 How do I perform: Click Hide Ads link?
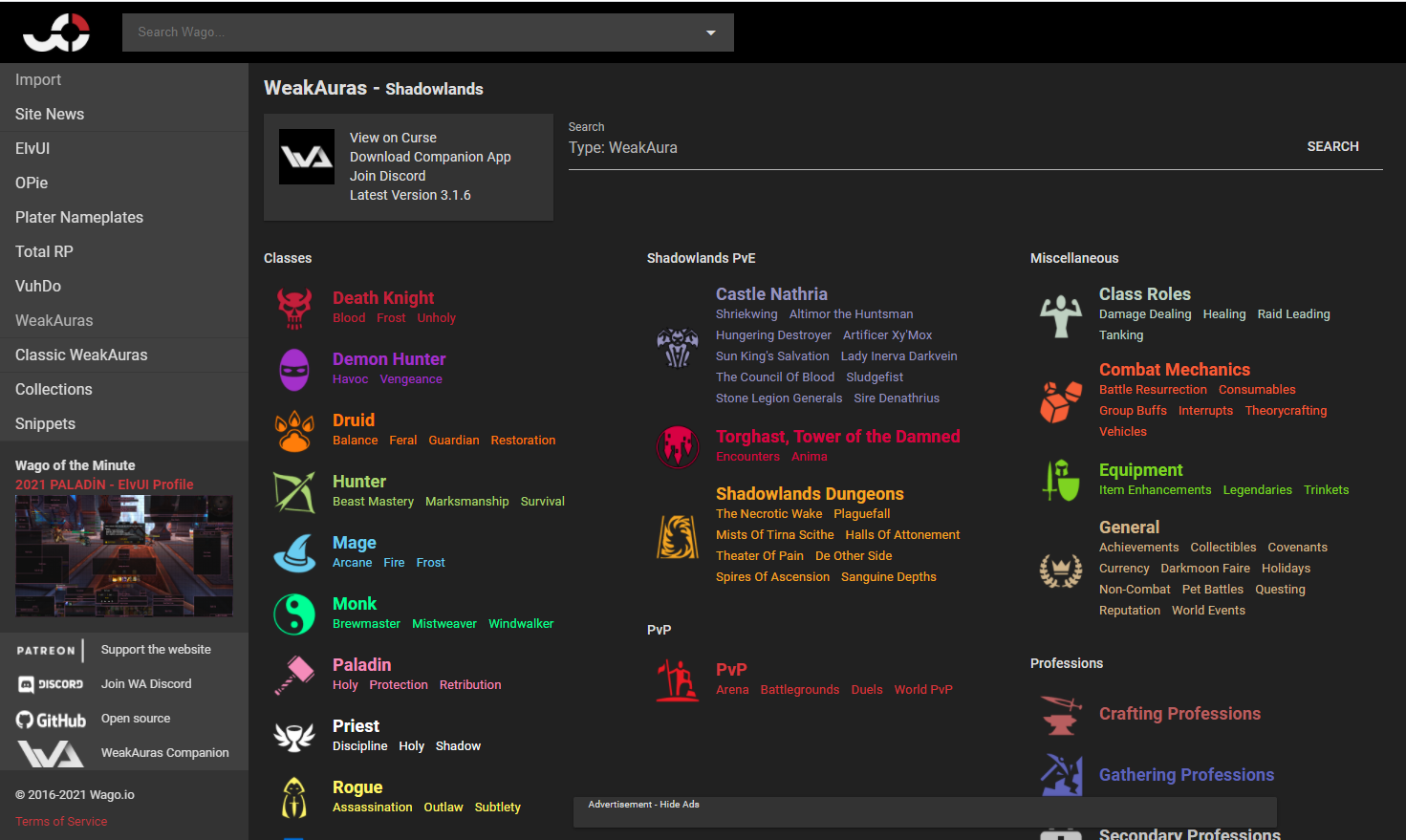pos(680,805)
